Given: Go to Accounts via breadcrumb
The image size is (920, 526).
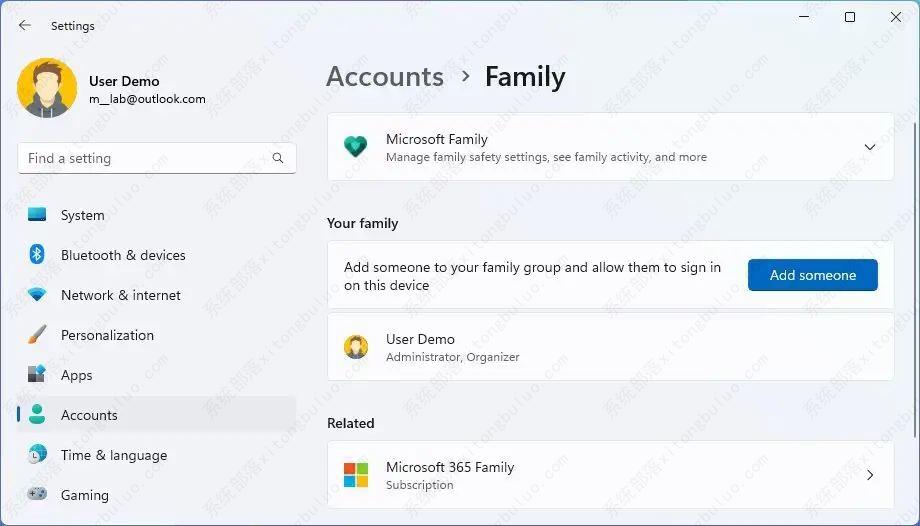Looking at the screenshot, I should click(x=385, y=77).
